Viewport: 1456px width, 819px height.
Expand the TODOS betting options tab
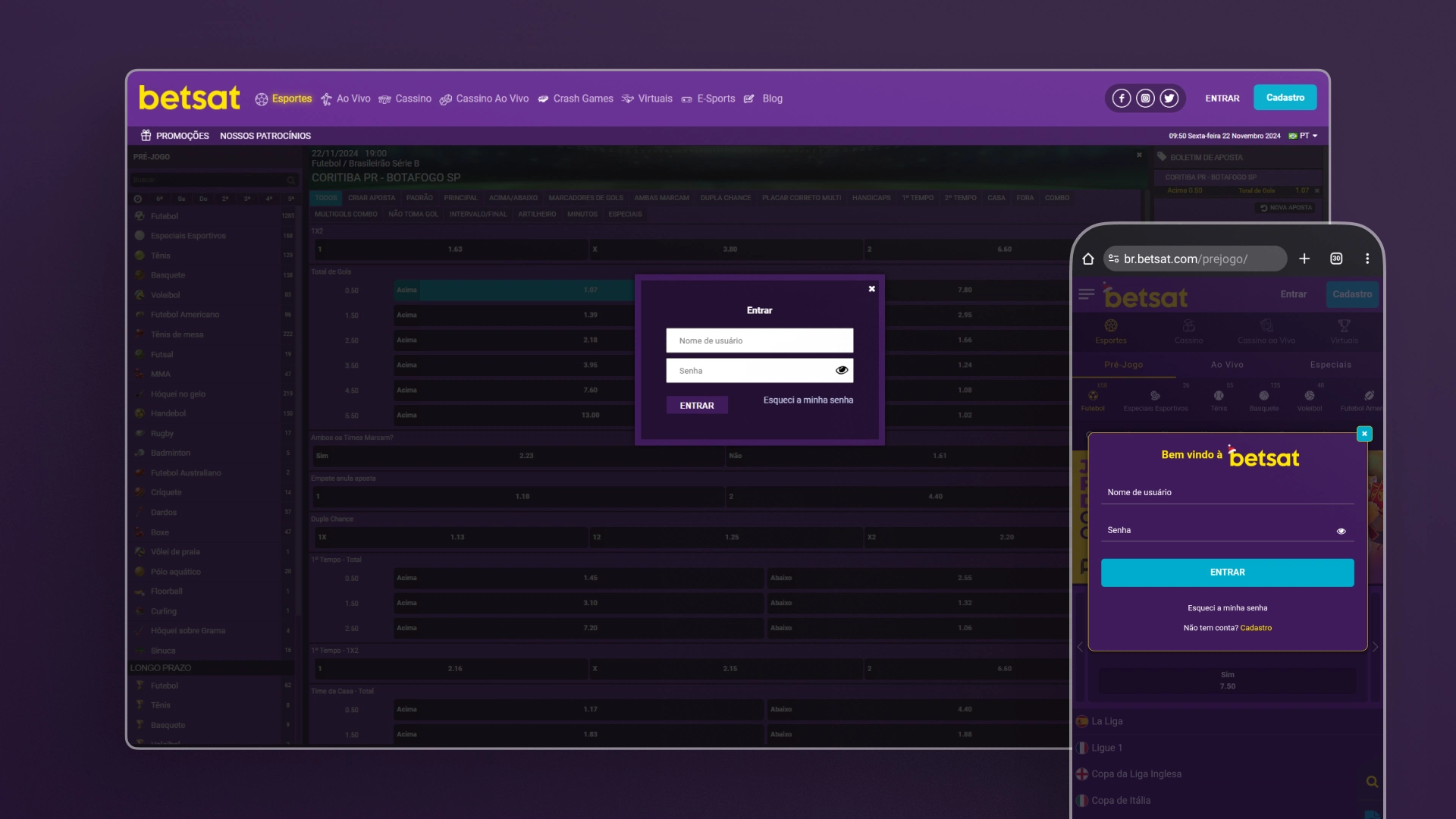pos(325,197)
